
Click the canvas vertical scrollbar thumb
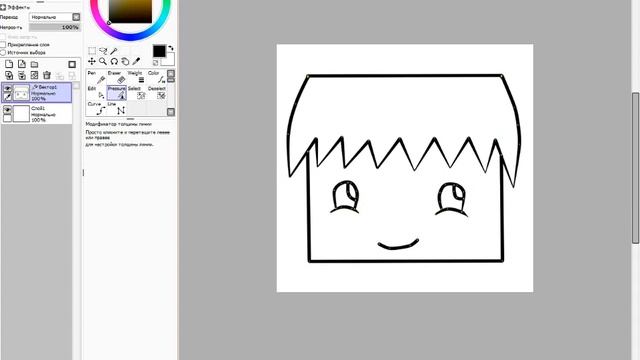coord(636,168)
